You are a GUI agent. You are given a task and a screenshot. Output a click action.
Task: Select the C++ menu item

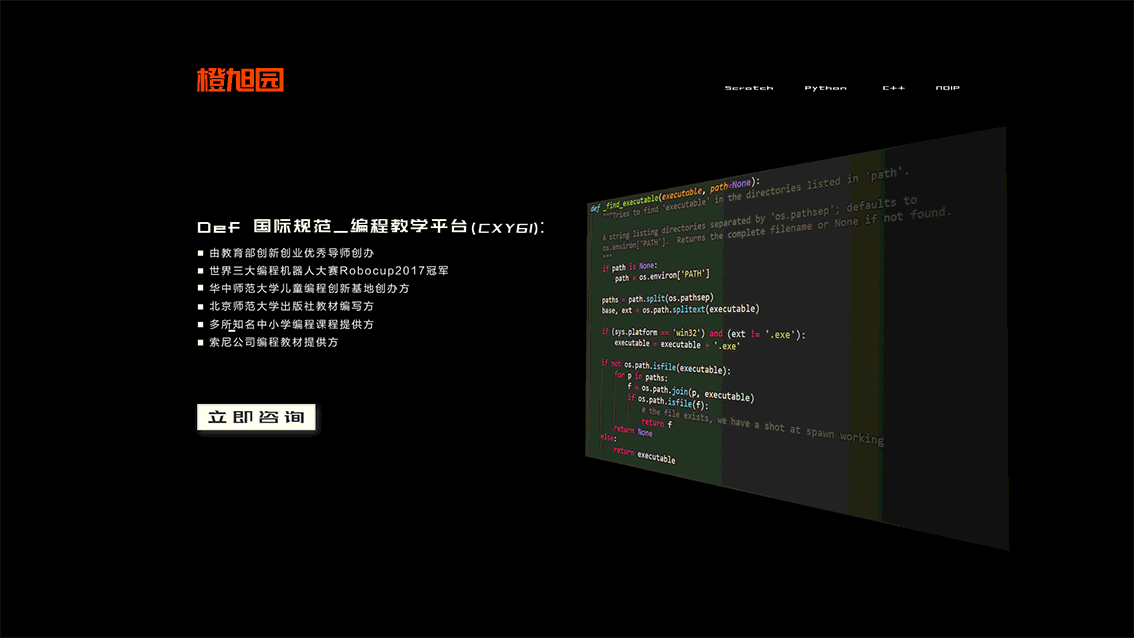893,88
